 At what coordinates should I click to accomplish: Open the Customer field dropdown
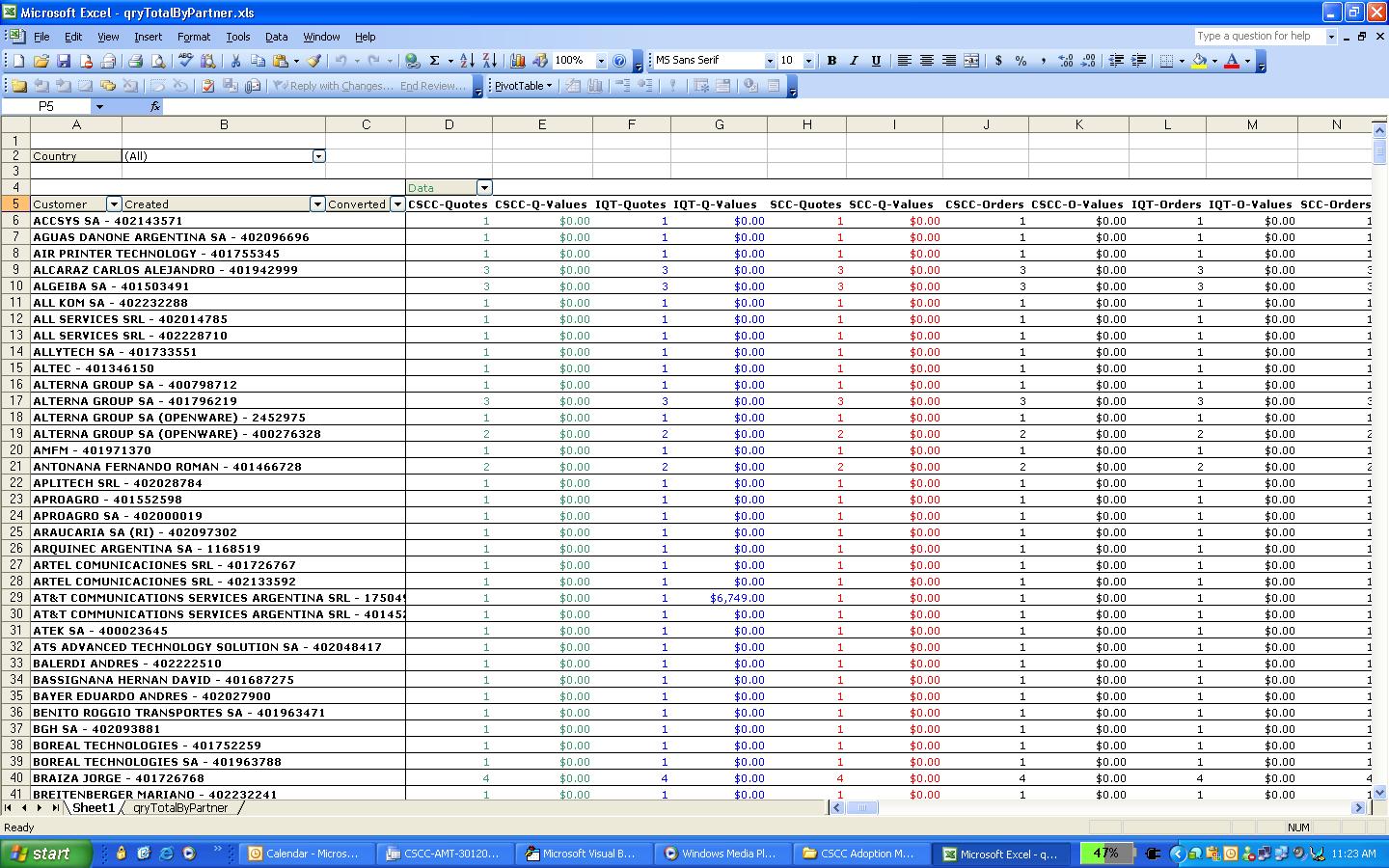pyautogui.click(x=114, y=204)
